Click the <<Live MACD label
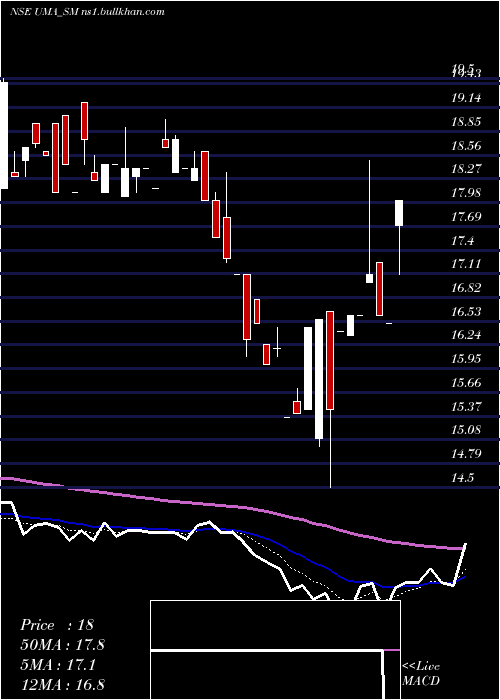This screenshot has width=500, height=700. [421, 674]
